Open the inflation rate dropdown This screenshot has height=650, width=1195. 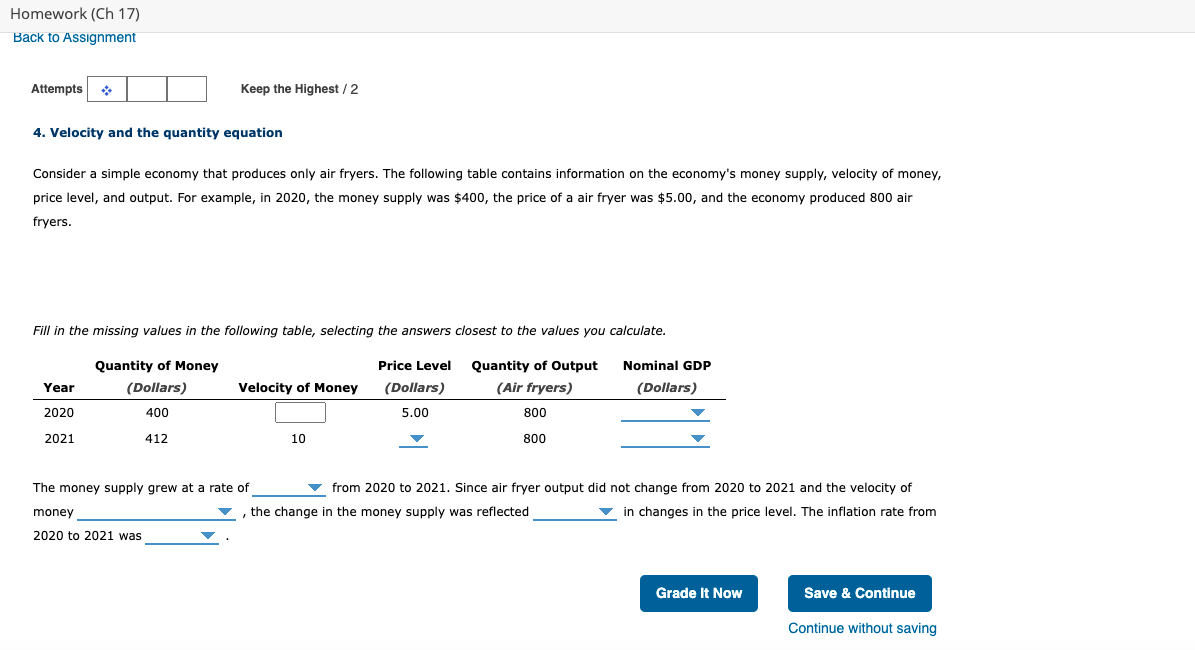coord(182,536)
